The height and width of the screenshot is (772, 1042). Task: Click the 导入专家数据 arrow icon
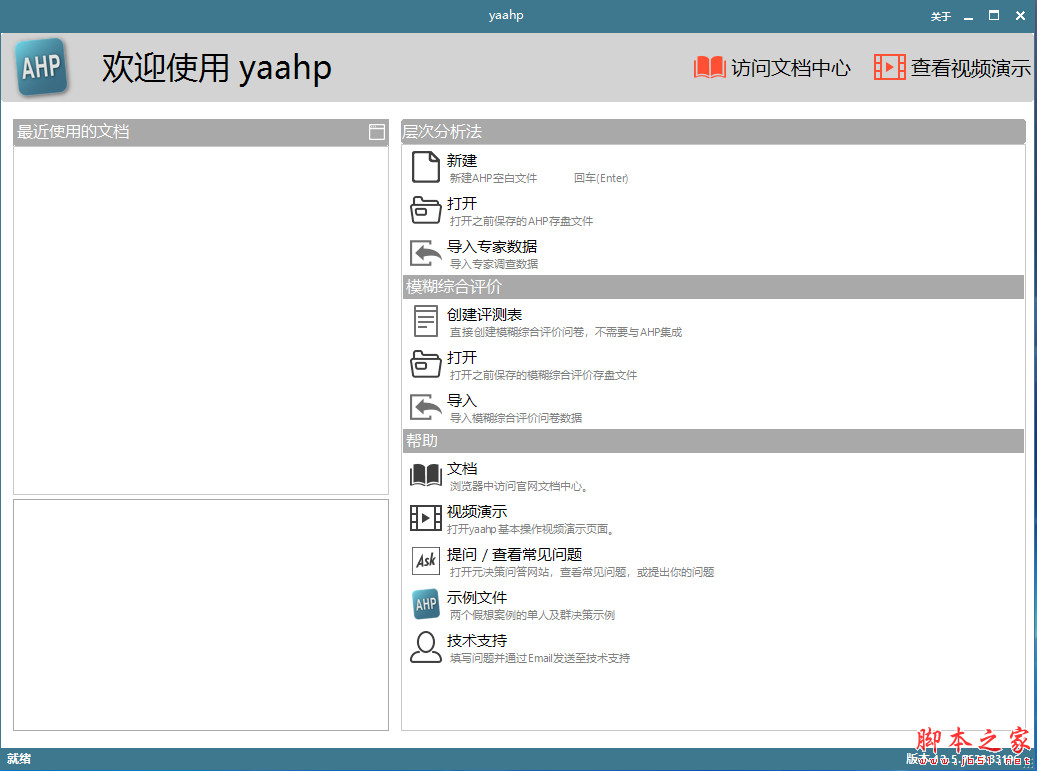[x=425, y=253]
